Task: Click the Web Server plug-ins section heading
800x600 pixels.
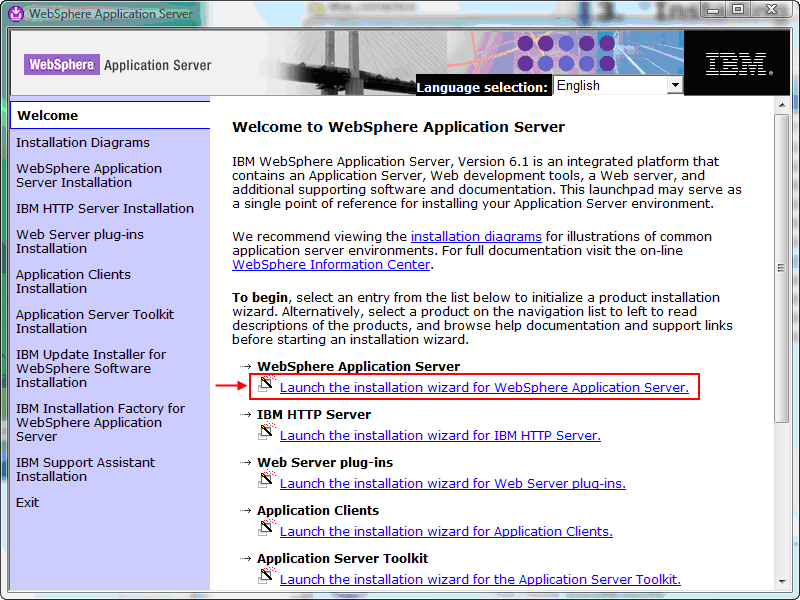Action: pos(325,463)
